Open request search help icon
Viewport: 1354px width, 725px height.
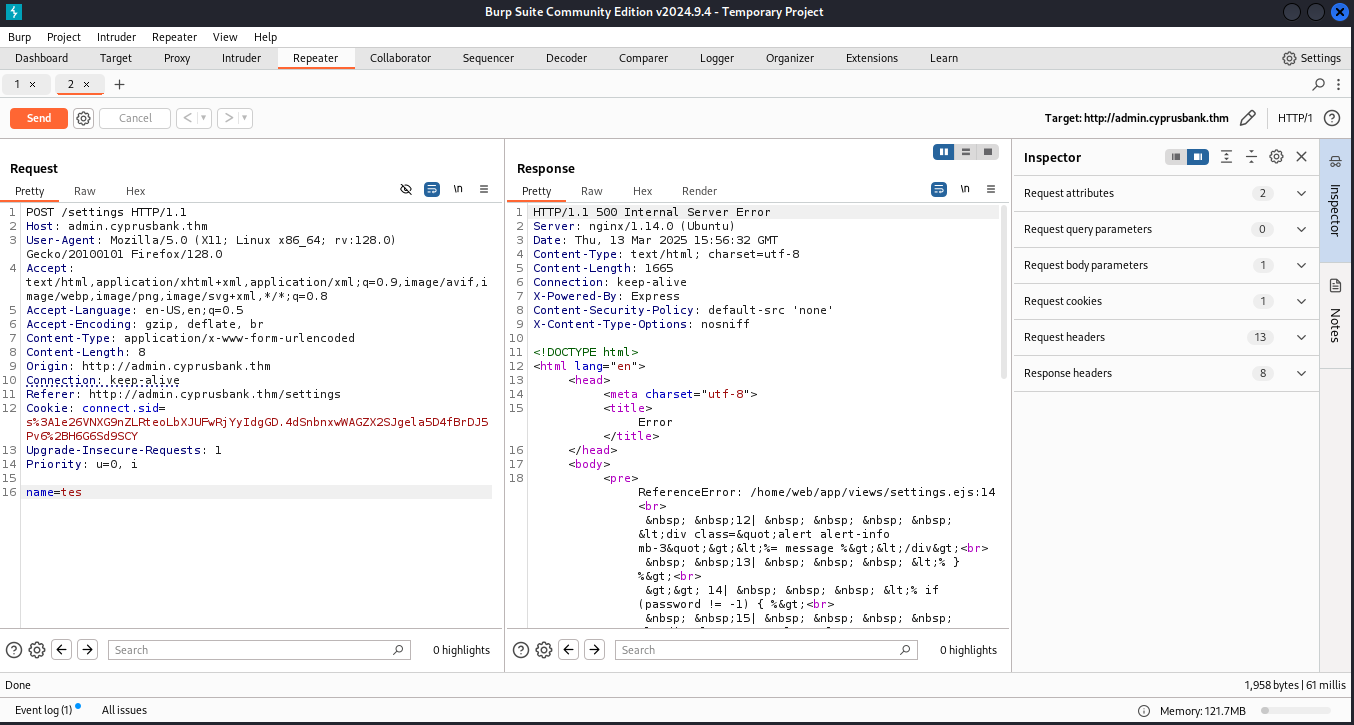[x=14, y=650]
